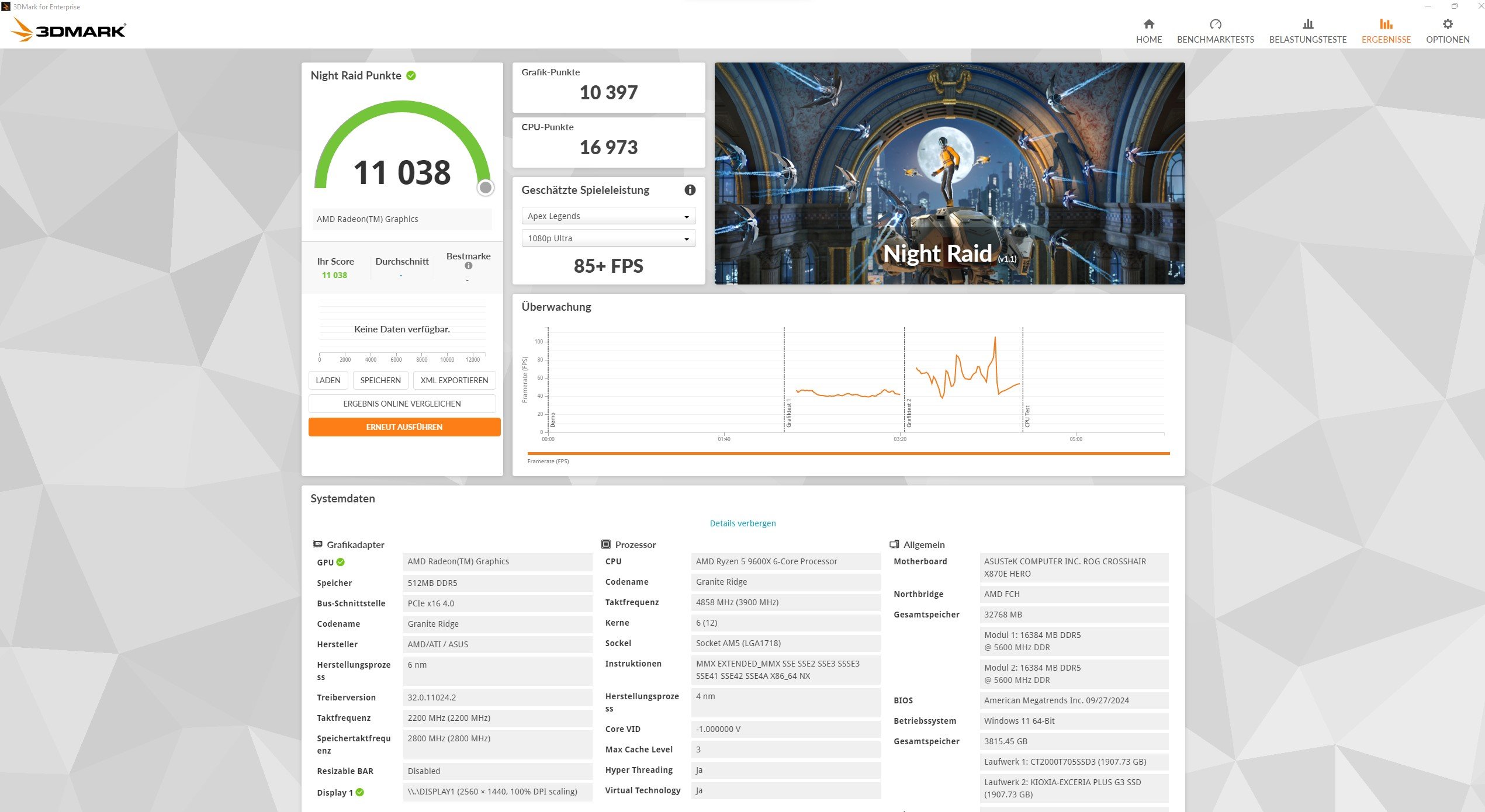
Task: Click the BIOS value American Megatrends Inc.
Action: tap(1074, 700)
